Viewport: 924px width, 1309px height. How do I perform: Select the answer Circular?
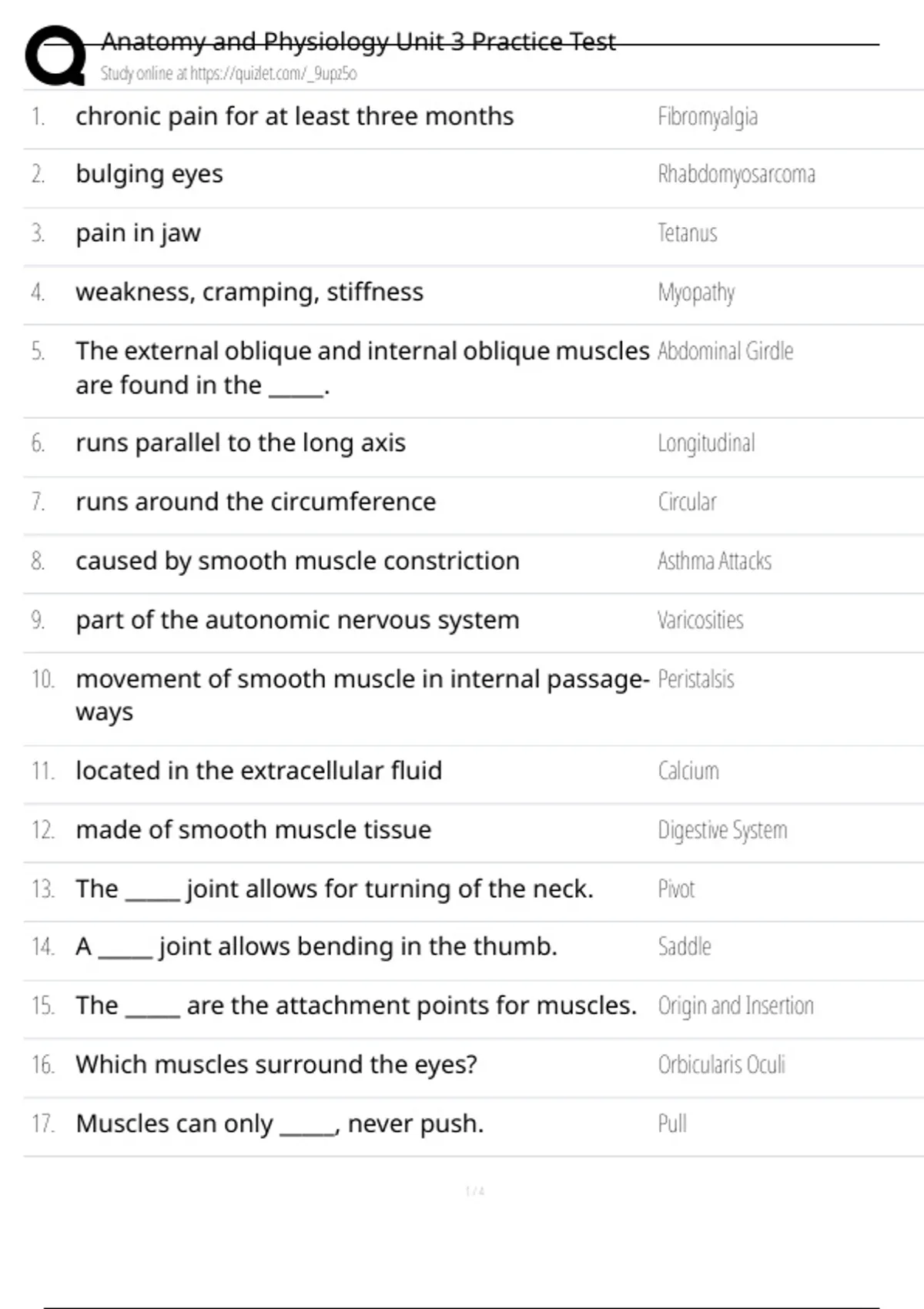point(687,503)
